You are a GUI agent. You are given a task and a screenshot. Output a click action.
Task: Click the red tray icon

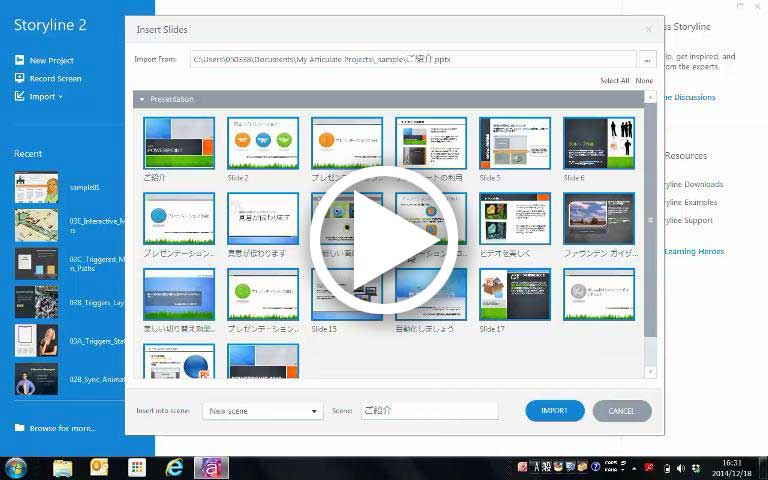point(649,468)
